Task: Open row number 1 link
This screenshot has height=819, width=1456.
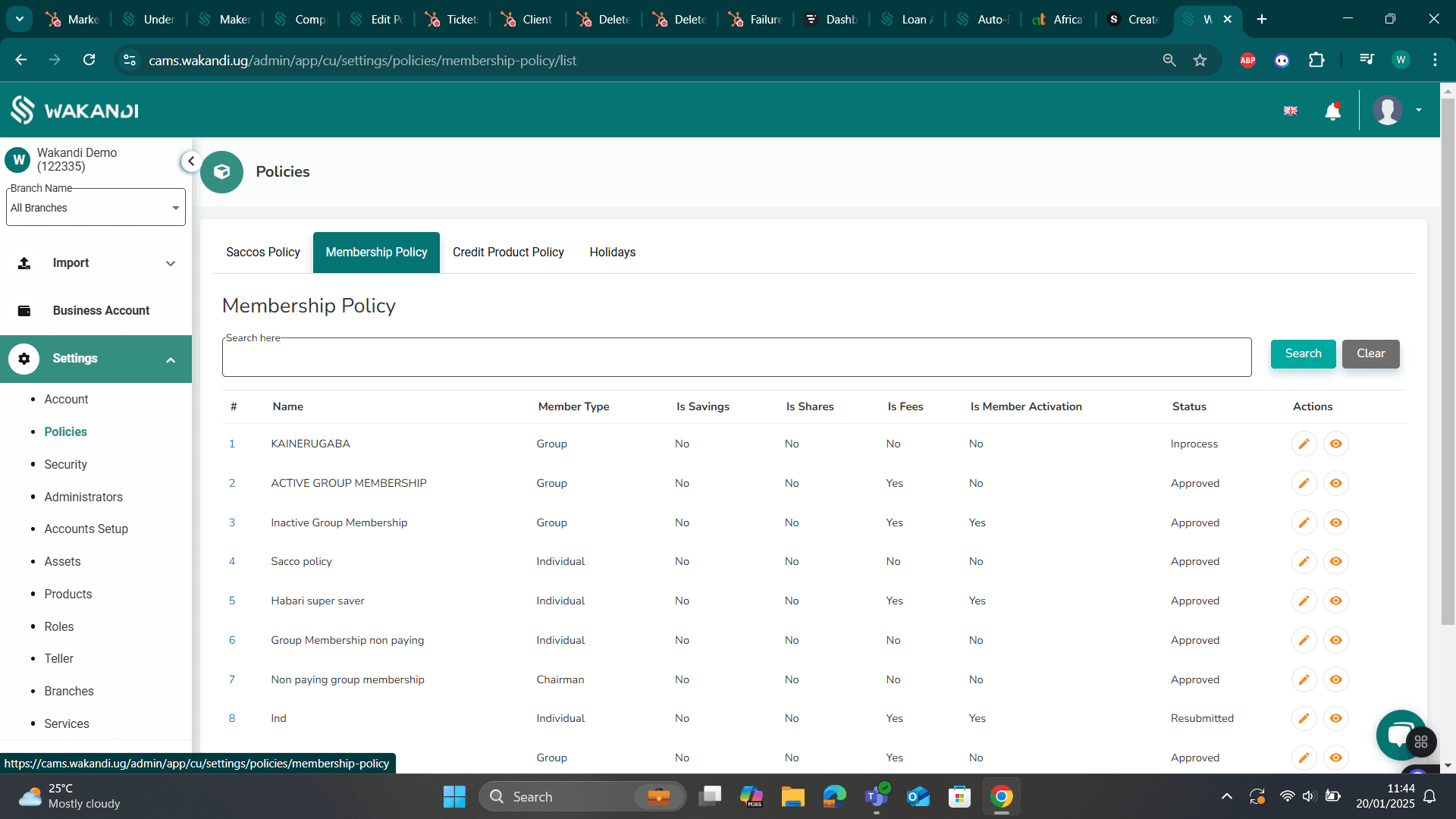Action: pyautogui.click(x=232, y=444)
